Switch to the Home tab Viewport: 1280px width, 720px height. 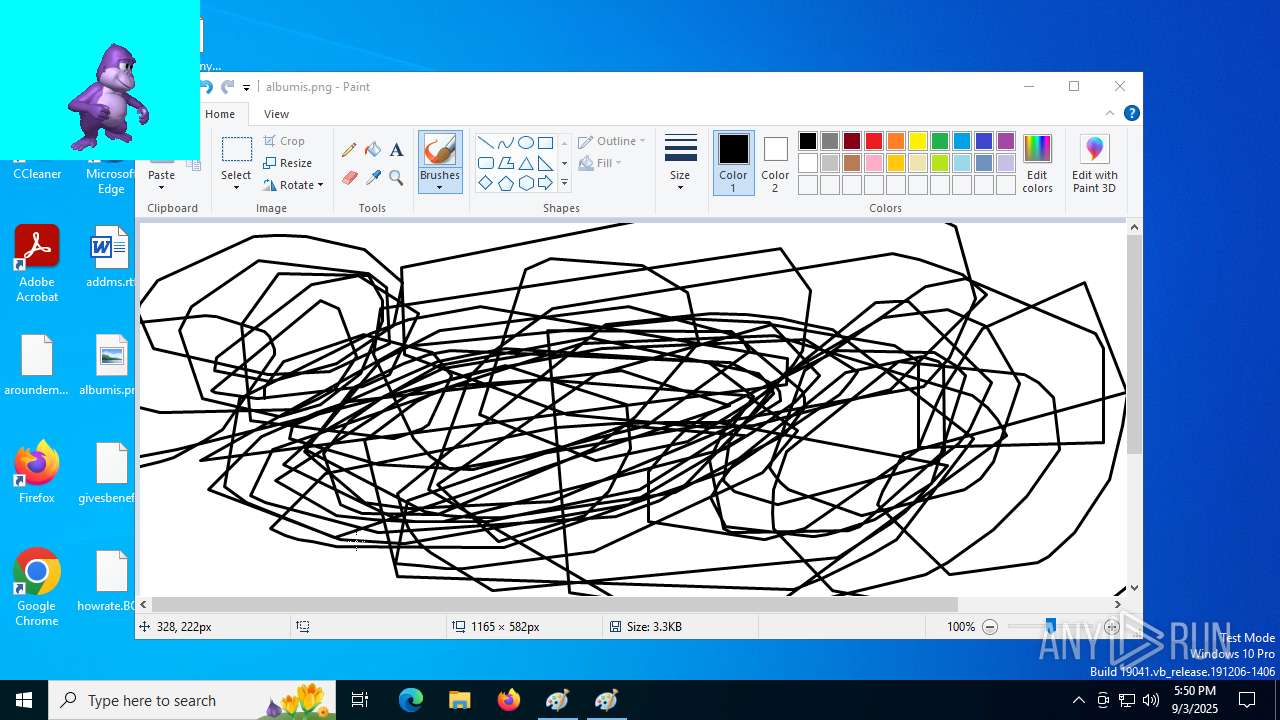(220, 114)
